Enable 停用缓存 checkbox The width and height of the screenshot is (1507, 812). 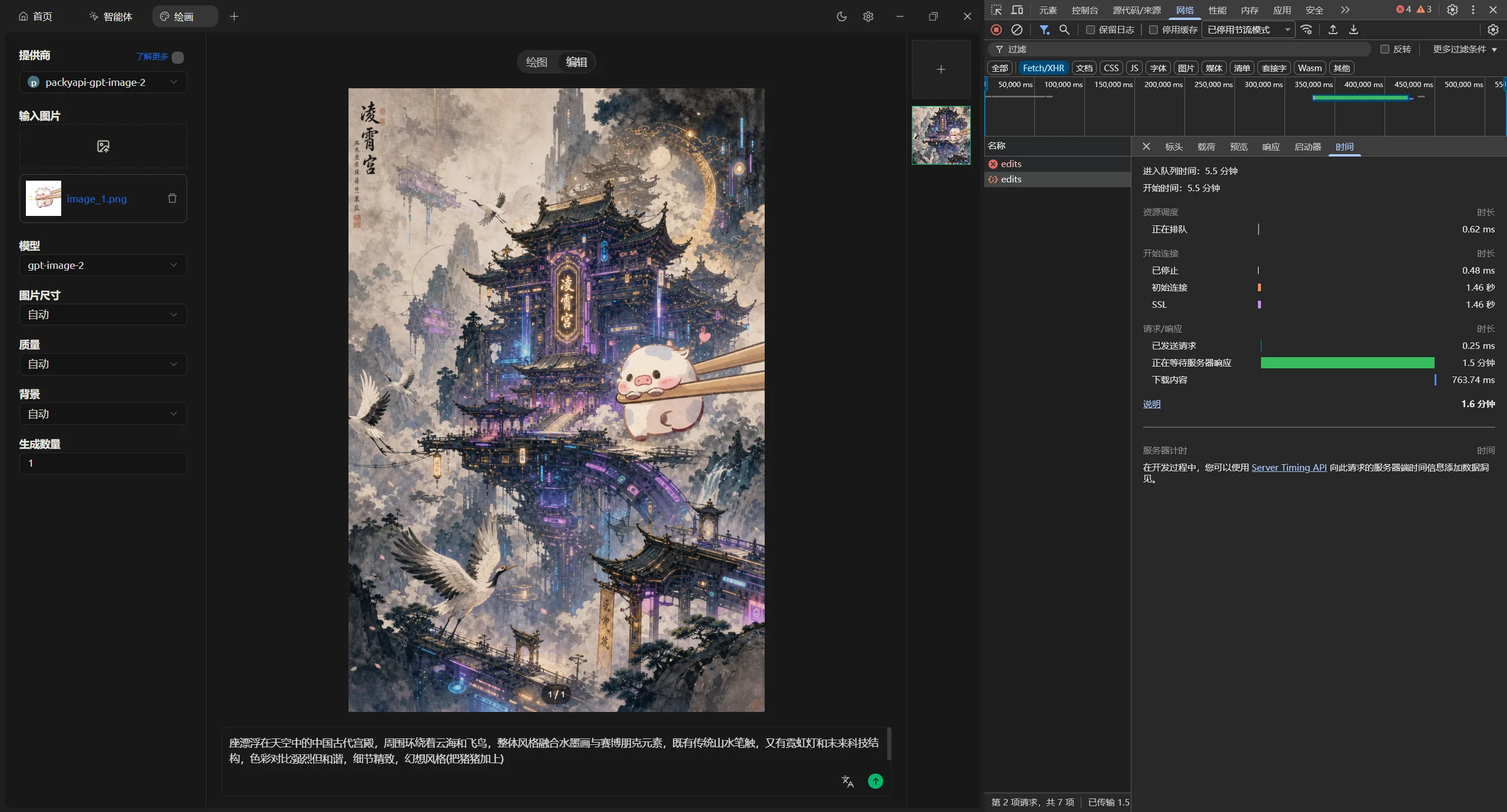pyautogui.click(x=1153, y=30)
